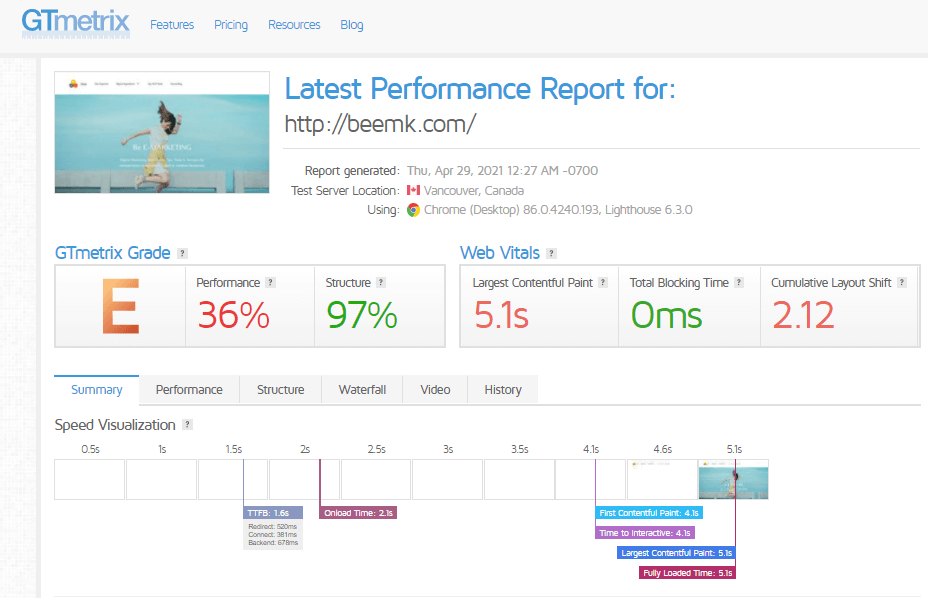Screen dimensions: 928x598
Task: Click the Canada flag icon
Action: (413, 190)
